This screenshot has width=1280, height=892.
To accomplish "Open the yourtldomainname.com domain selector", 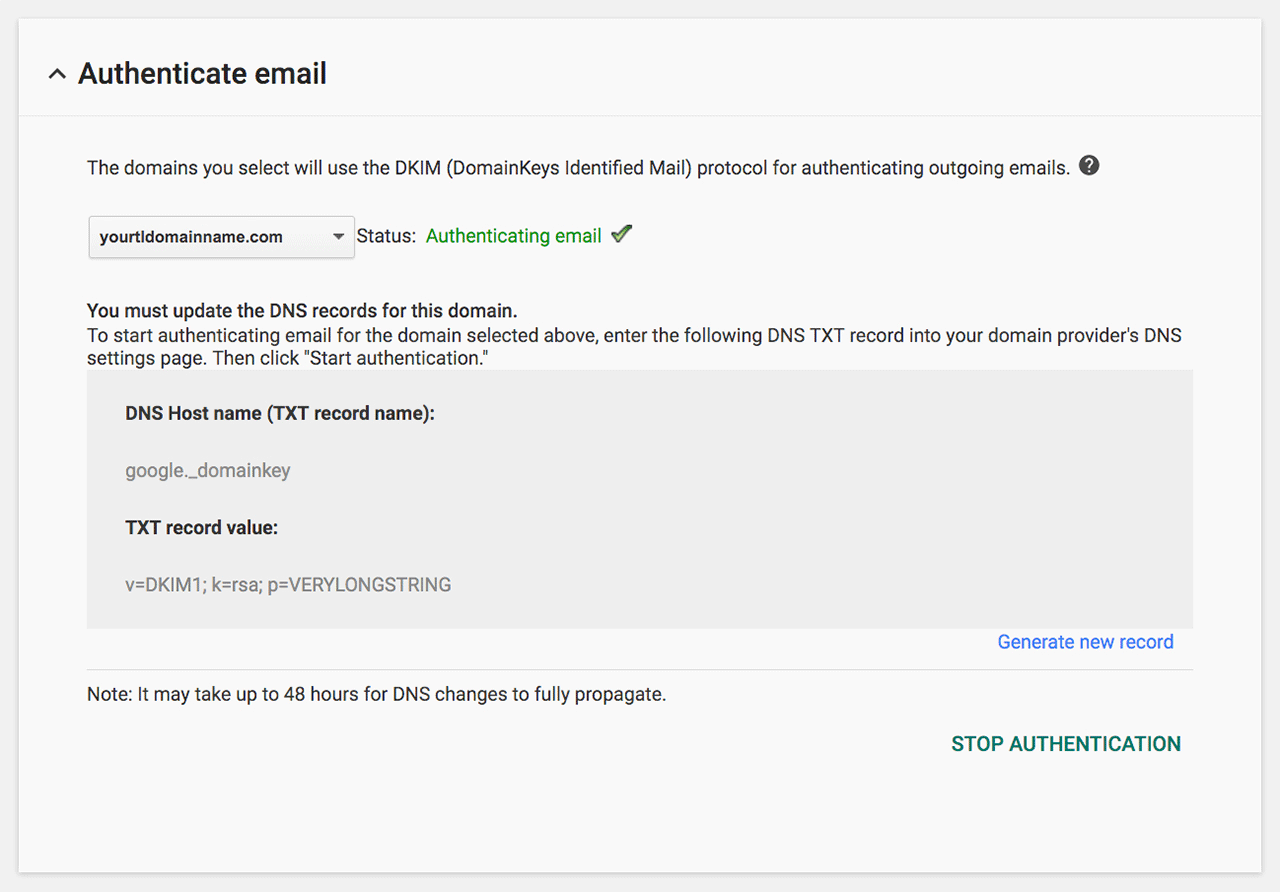I will coord(221,237).
